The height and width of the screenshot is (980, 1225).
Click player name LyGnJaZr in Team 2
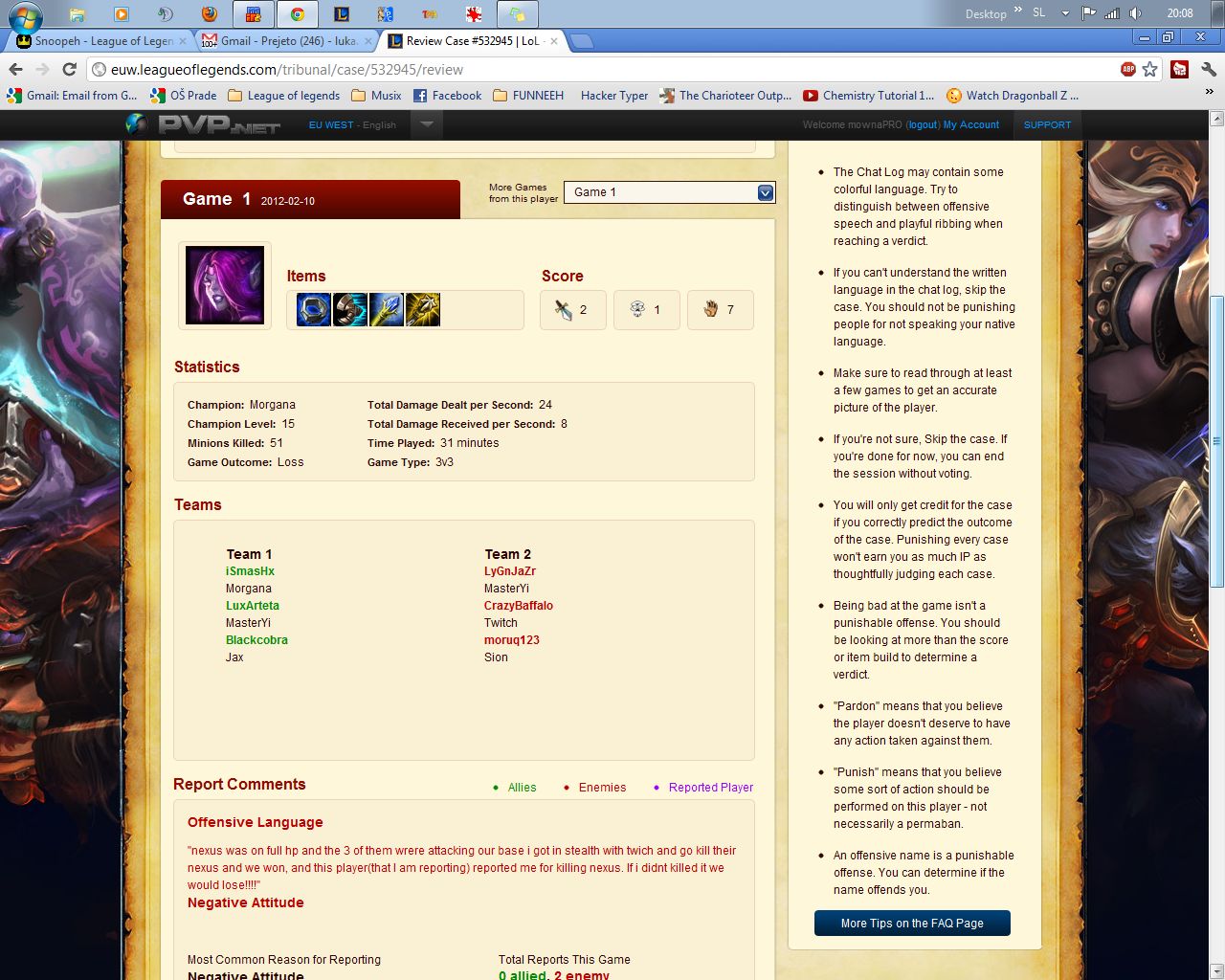pyautogui.click(x=510, y=571)
